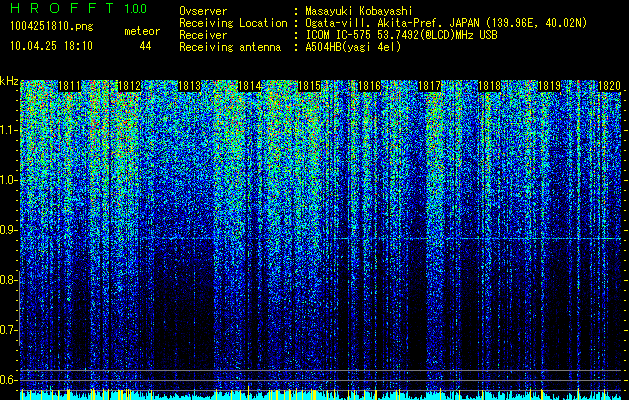Click the 'Receiving antenna' field label

coord(230,47)
